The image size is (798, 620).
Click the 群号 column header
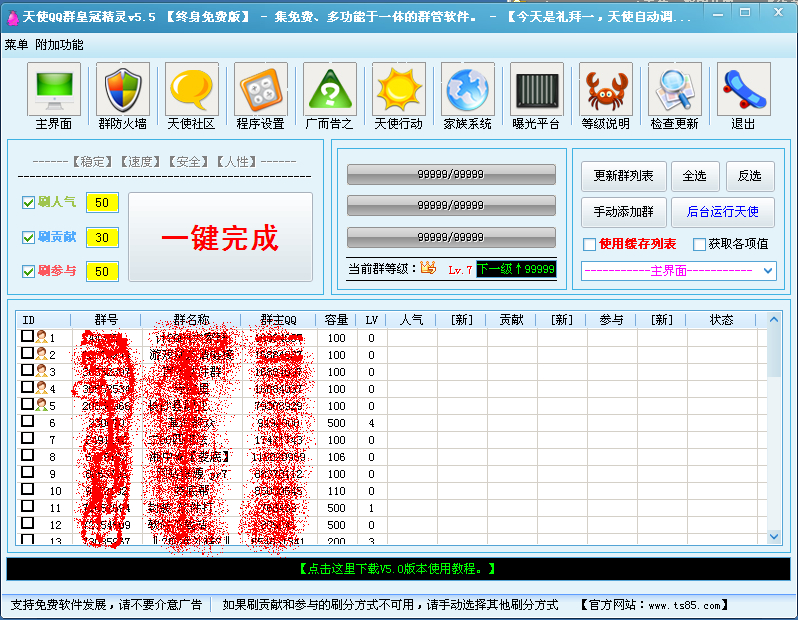[x=106, y=320]
